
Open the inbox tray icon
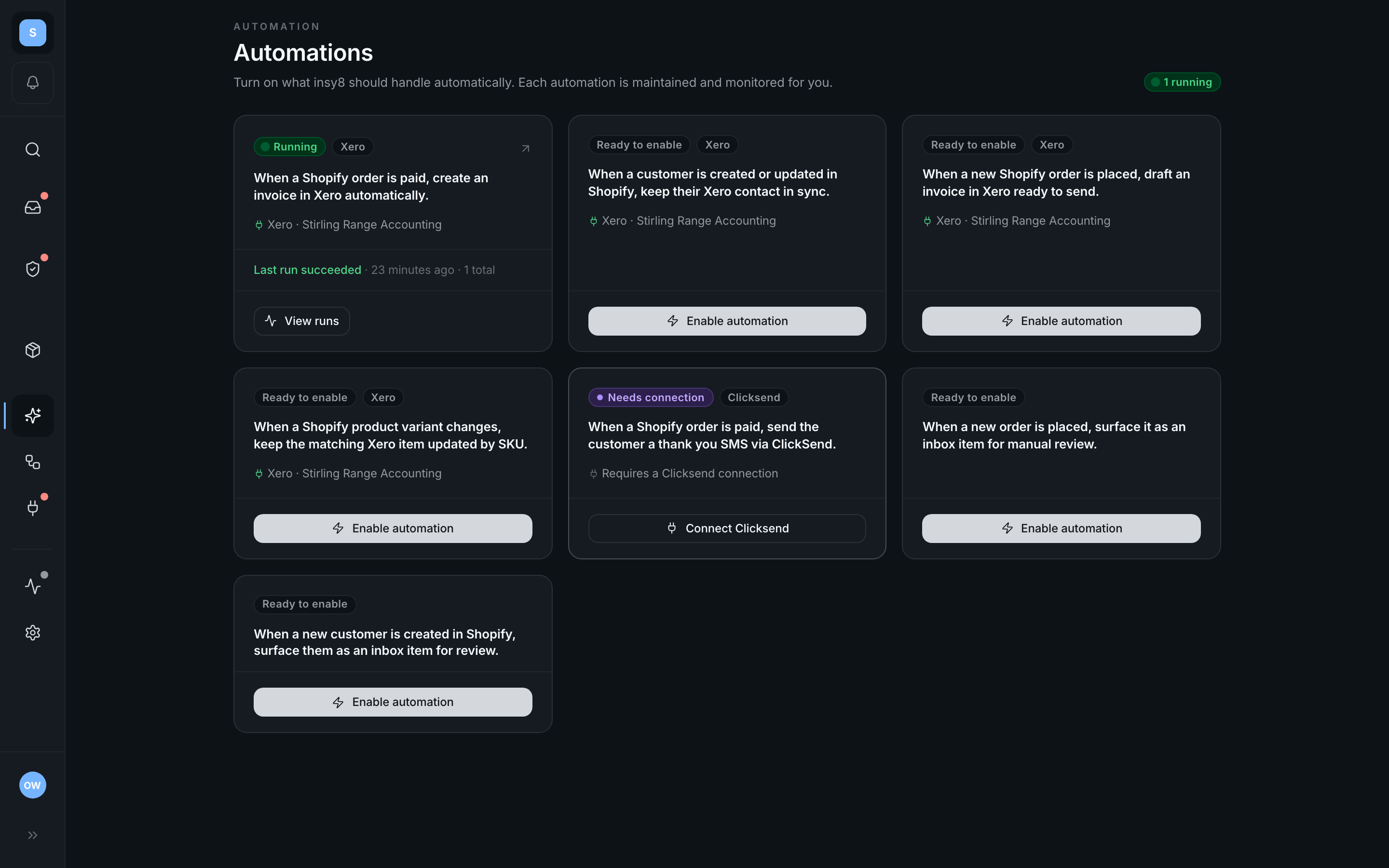tap(33, 207)
